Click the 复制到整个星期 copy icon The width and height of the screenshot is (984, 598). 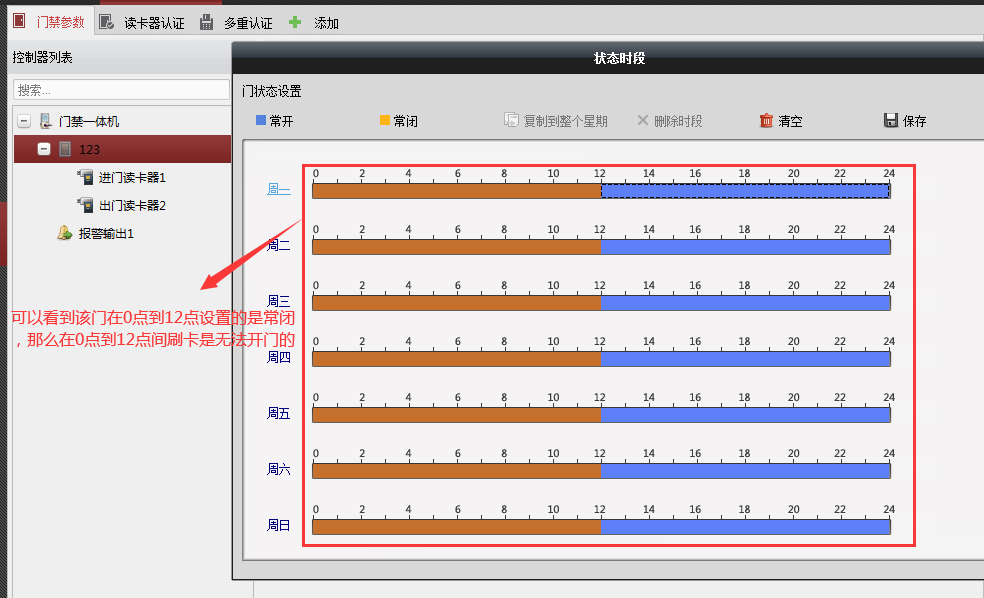click(x=511, y=121)
